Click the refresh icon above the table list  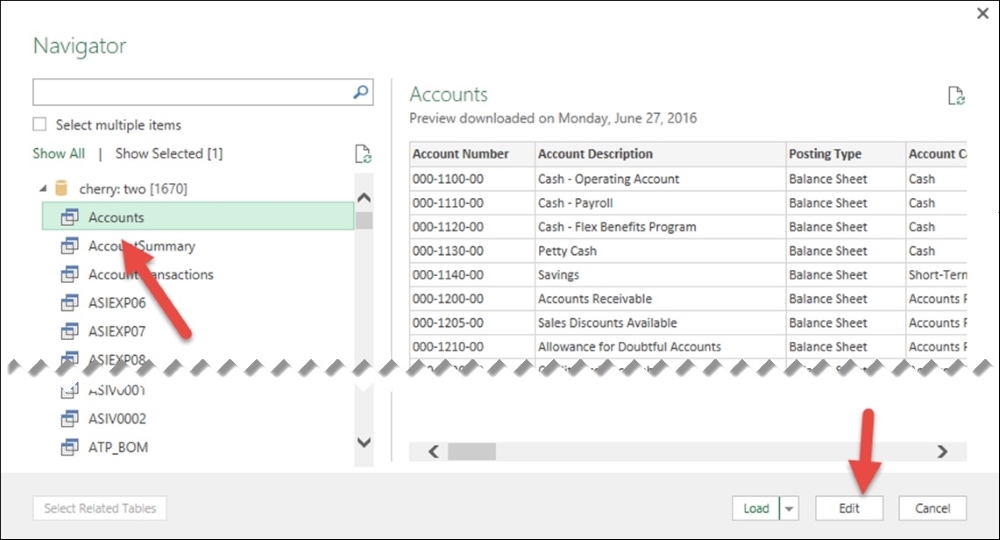click(363, 154)
